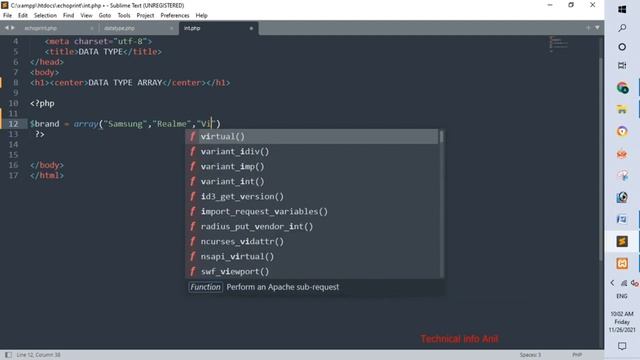Choose radius_put_vendor_int() suggestion
Screen dimensions: 640x360
click(312, 227)
